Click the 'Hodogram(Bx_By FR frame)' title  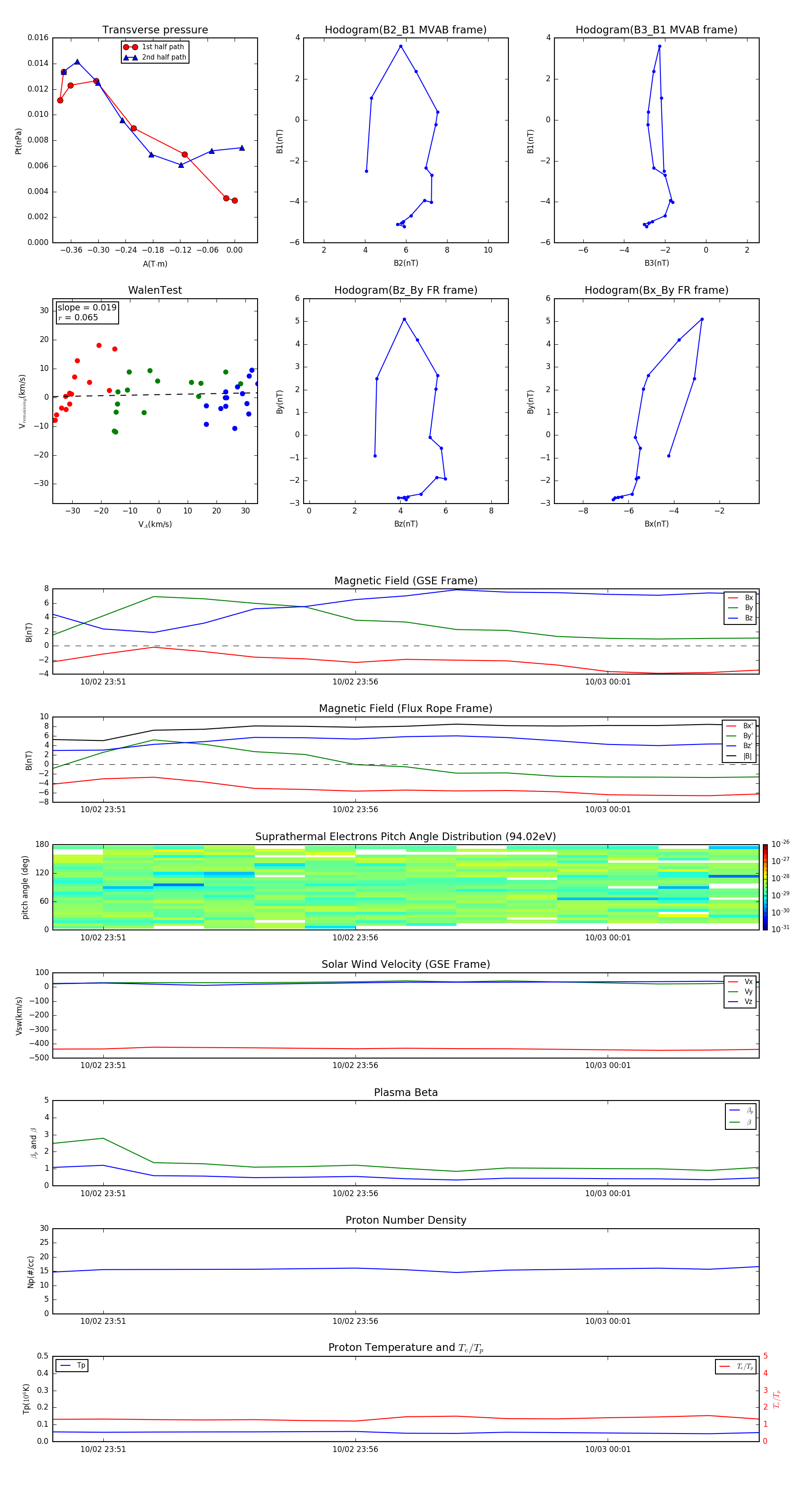click(656, 290)
